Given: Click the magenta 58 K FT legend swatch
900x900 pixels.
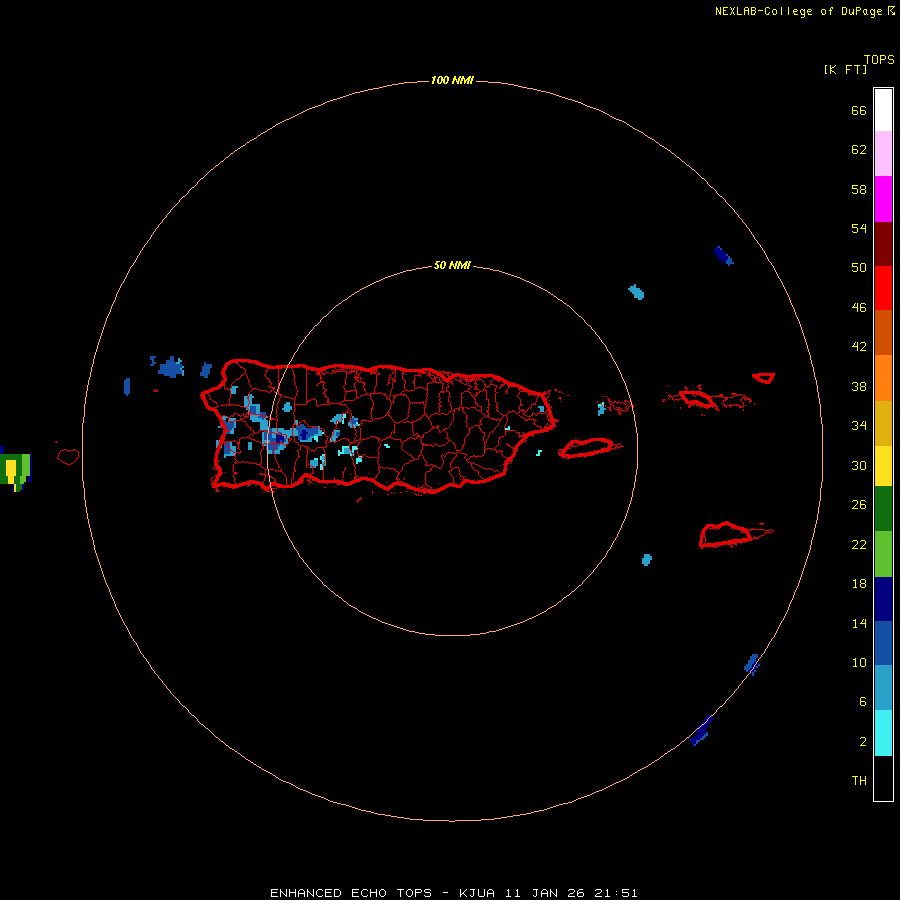Looking at the screenshot, I should [883, 199].
